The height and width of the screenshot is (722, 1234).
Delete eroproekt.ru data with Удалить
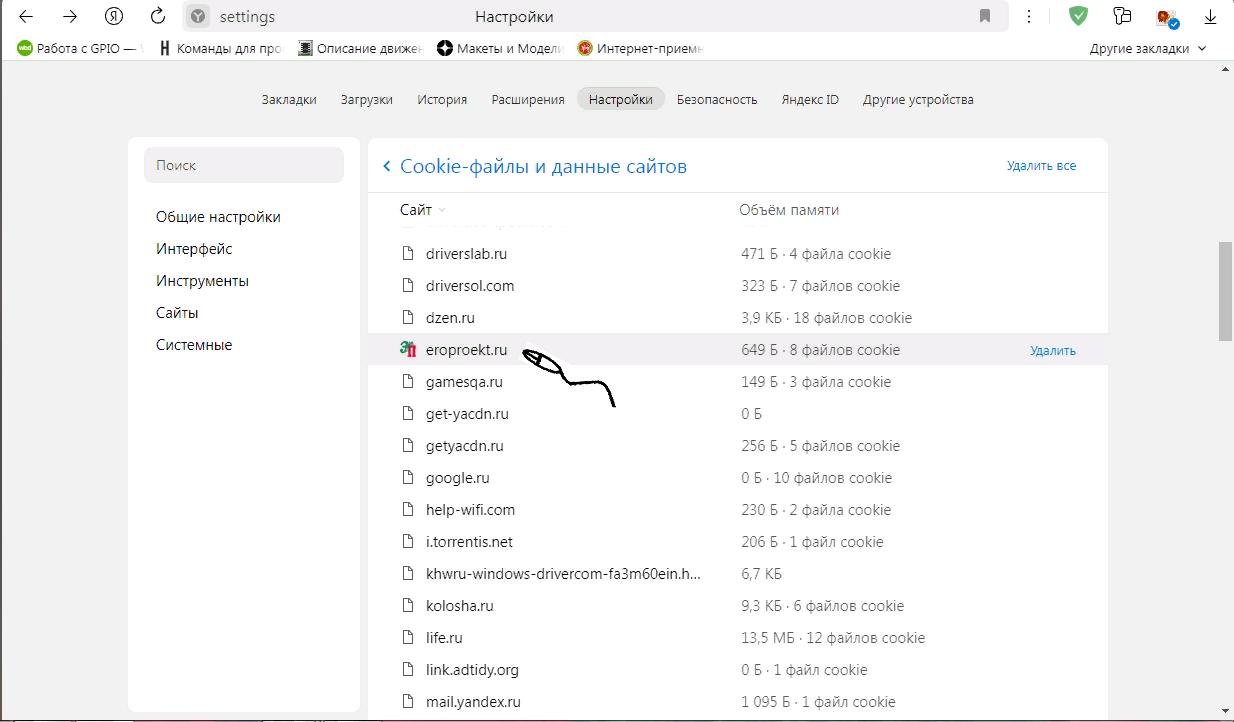coord(1053,351)
